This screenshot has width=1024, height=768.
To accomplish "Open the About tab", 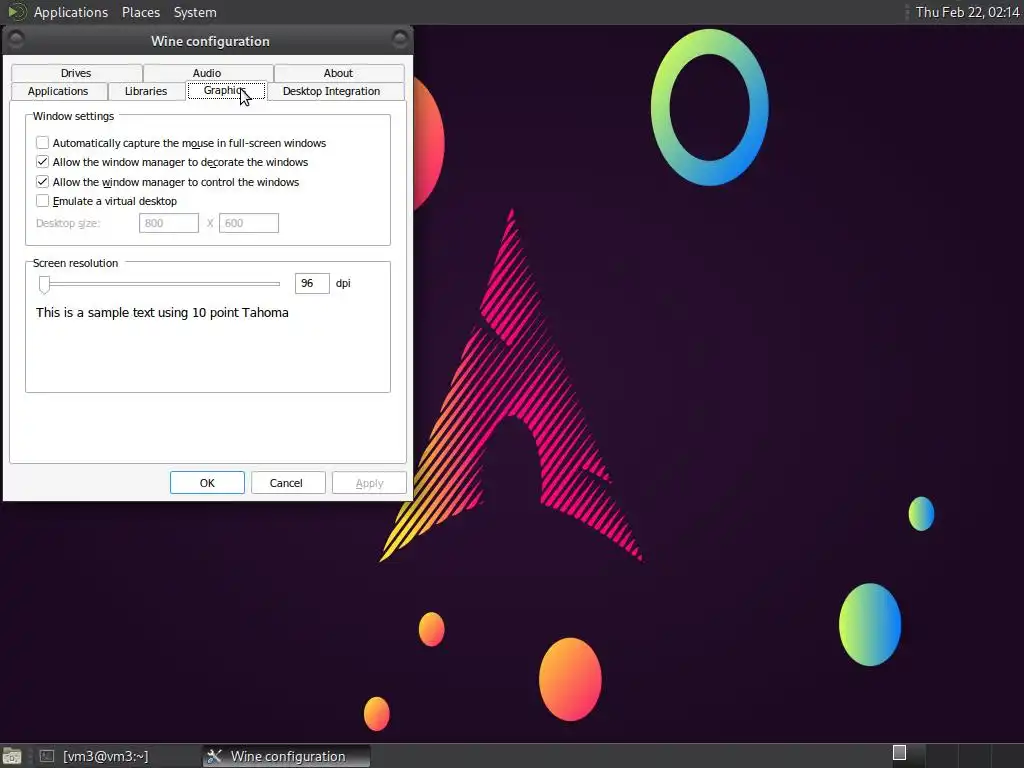I will tap(338, 73).
